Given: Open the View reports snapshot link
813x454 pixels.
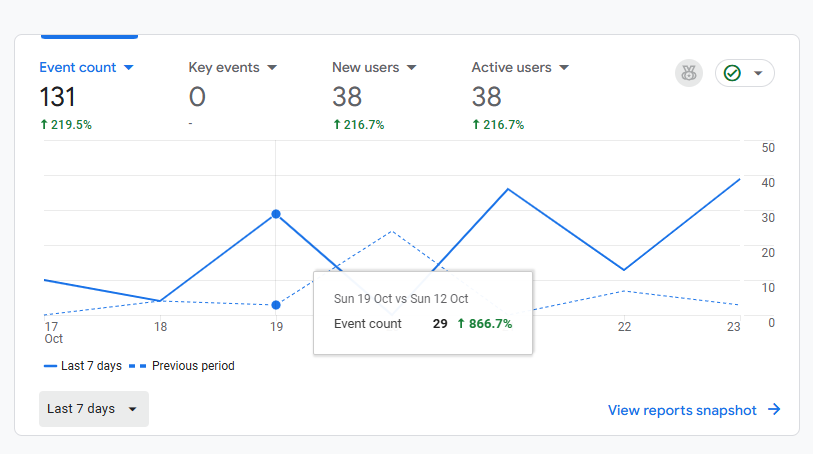Looking at the screenshot, I should pos(682,410).
